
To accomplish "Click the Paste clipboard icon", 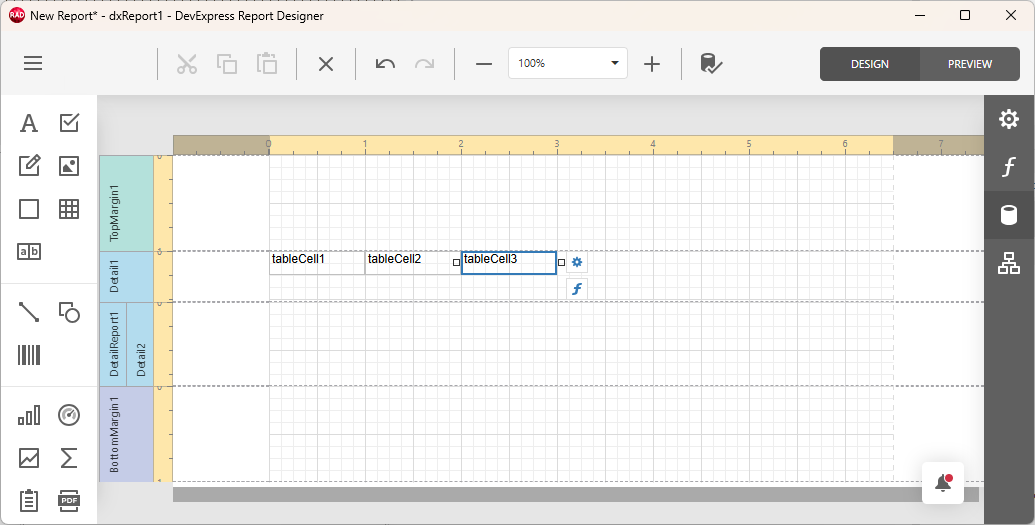I will point(267,64).
